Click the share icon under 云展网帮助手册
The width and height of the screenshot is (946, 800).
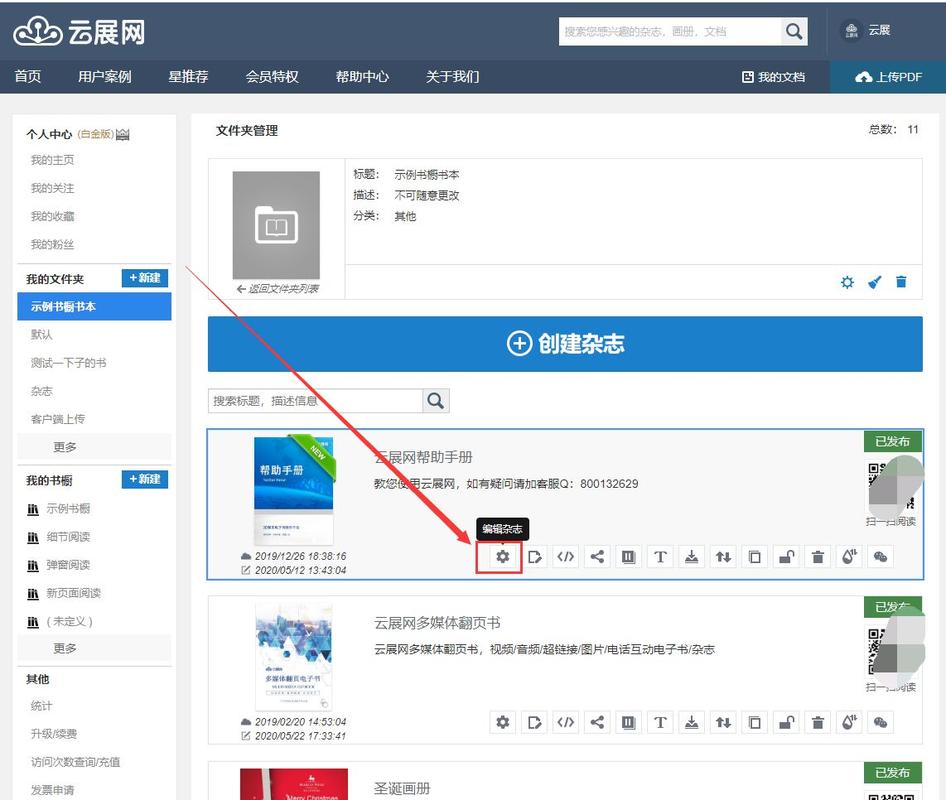click(596, 556)
